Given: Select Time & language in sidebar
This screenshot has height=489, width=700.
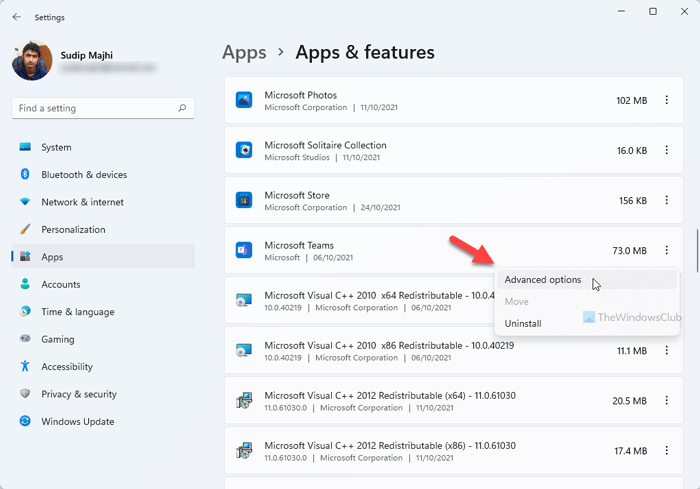Looking at the screenshot, I should coord(77,312).
